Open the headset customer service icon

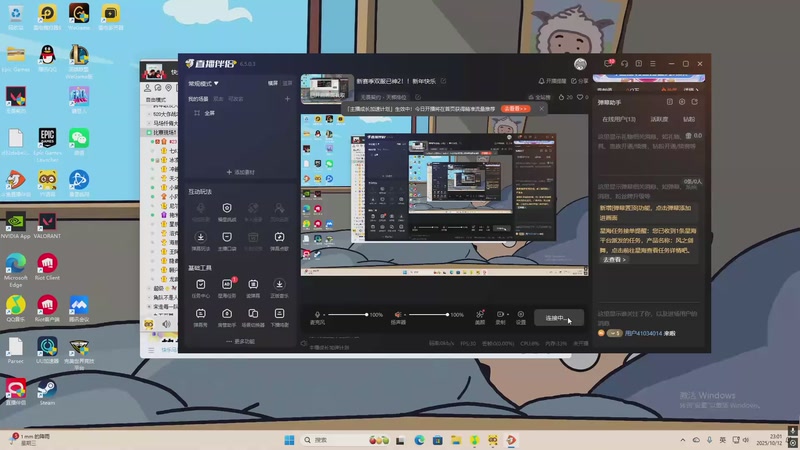[624, 64]
